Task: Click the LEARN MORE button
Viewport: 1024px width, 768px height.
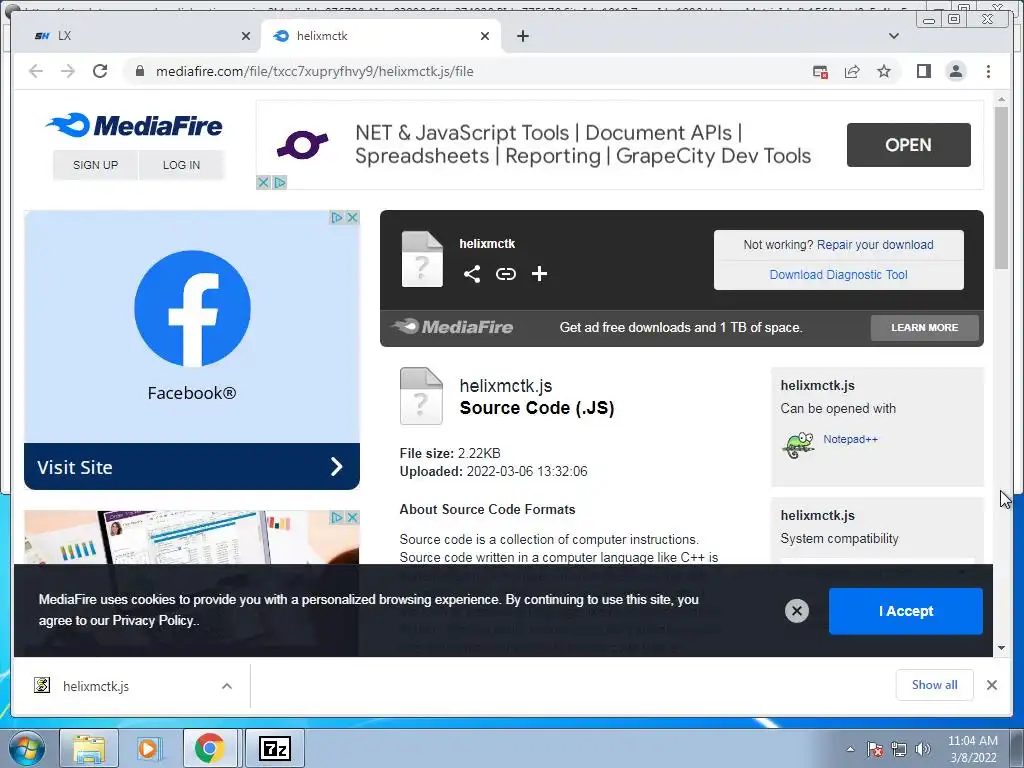Action: pos(925,328)
